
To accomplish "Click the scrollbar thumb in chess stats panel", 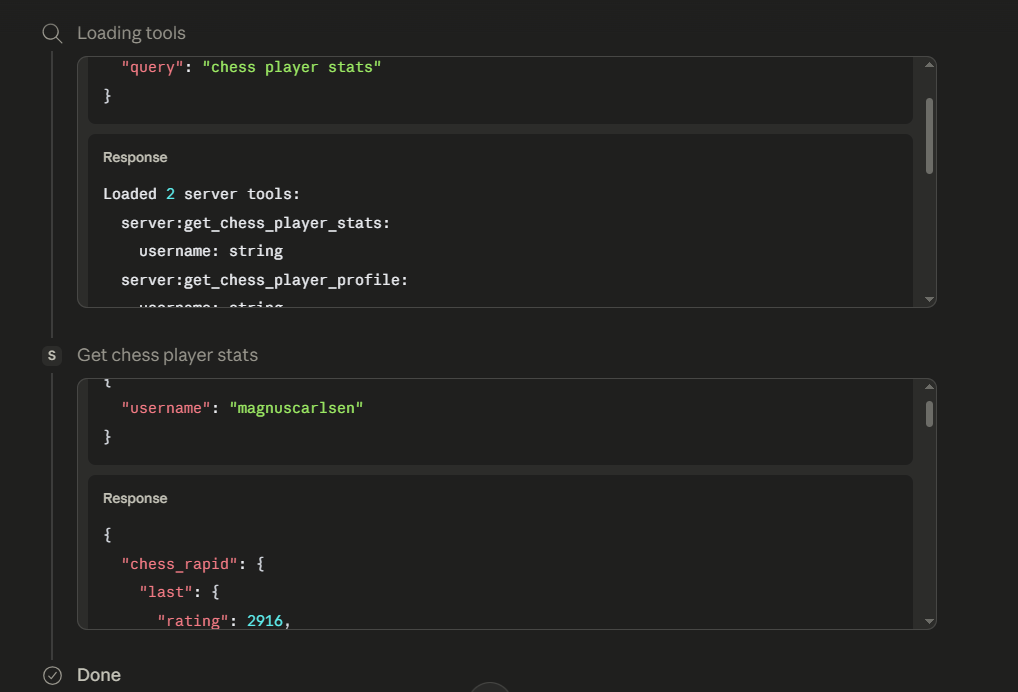I will click(x=929, y=414).
